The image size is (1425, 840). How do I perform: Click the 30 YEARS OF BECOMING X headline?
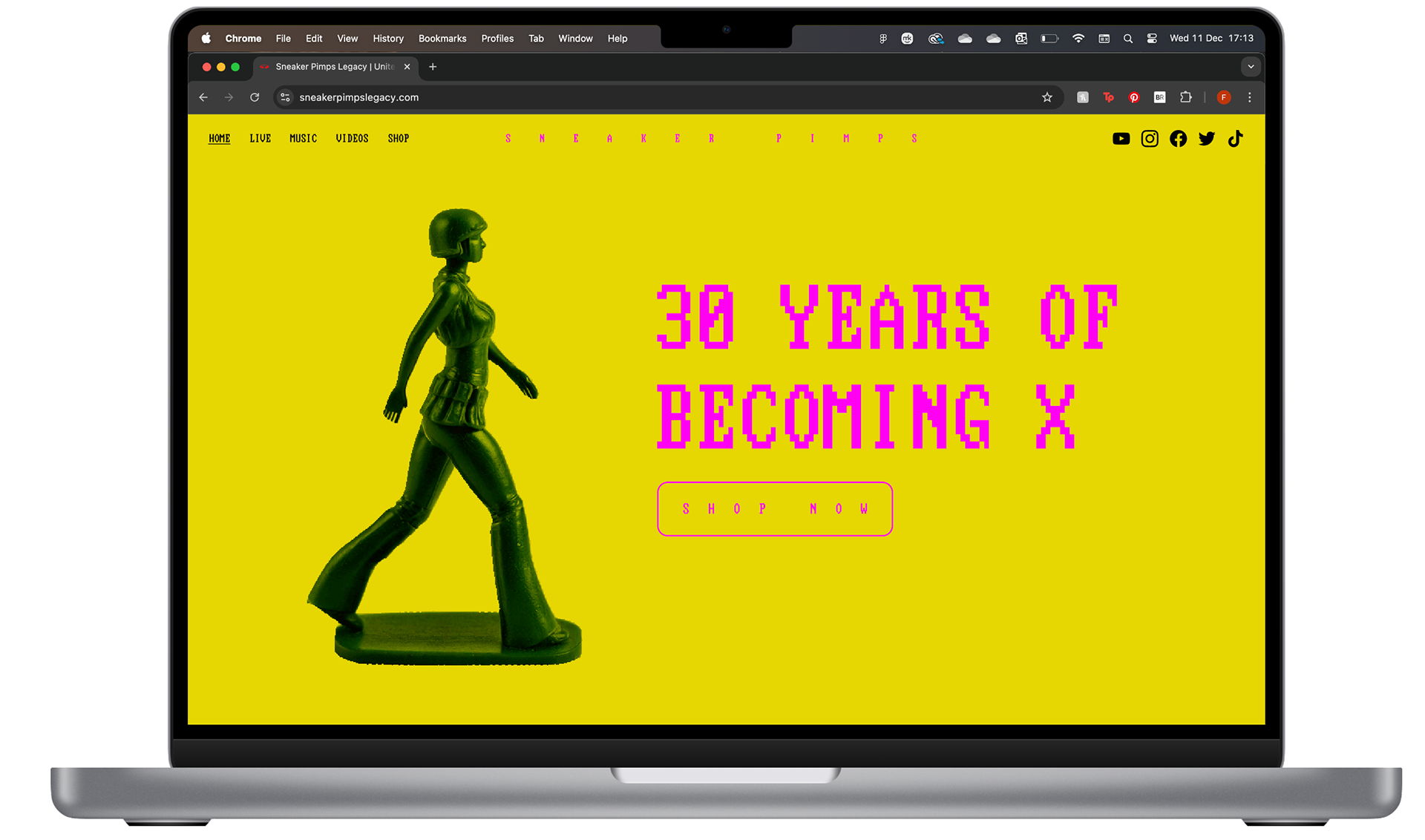887,367
